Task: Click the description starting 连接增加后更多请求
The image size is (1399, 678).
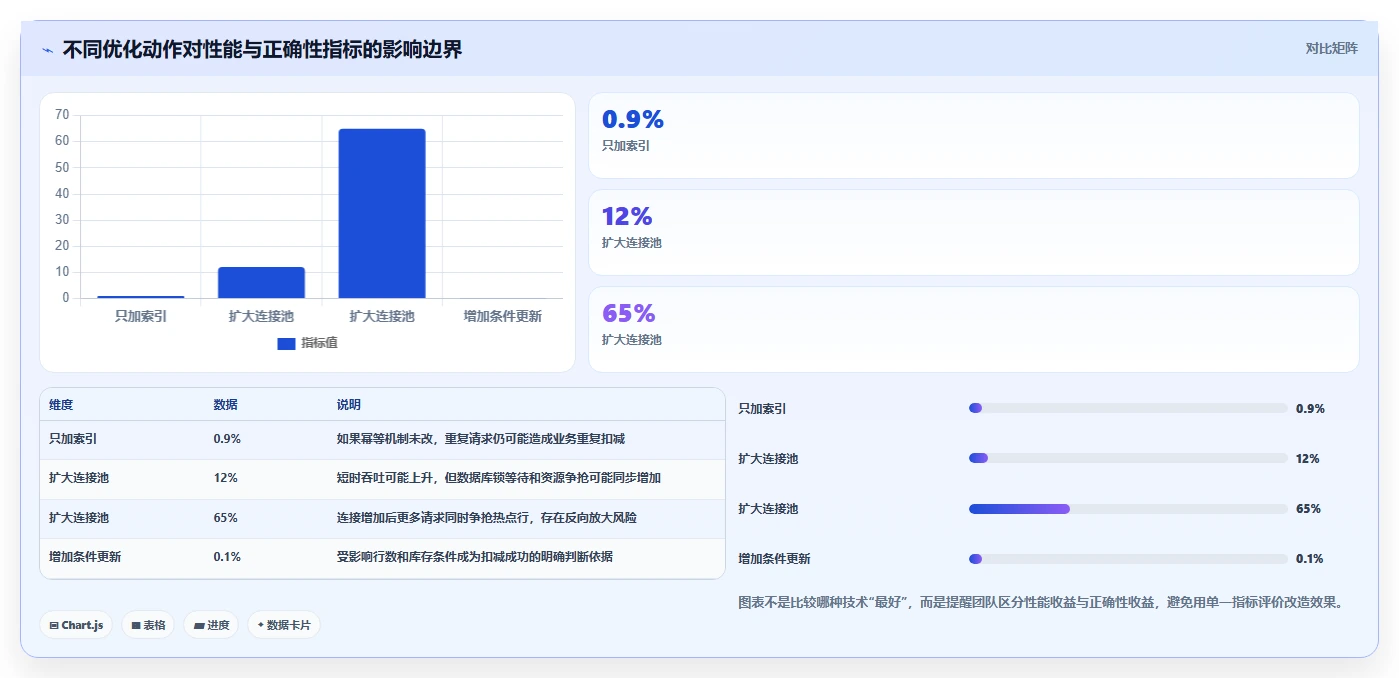Action: click(x=487, y=518)
